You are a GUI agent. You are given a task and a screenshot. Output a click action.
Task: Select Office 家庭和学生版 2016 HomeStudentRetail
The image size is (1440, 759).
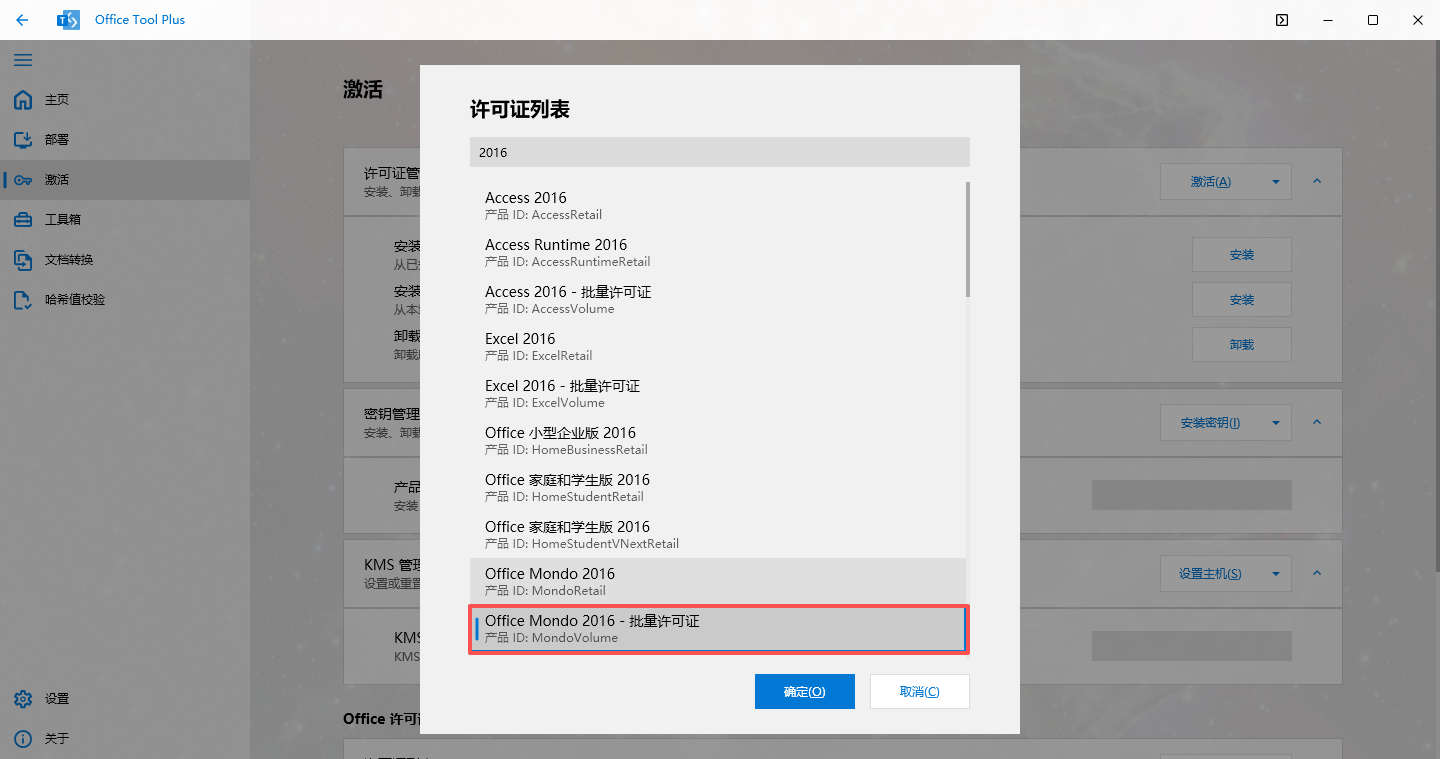[x=718, y=488]
